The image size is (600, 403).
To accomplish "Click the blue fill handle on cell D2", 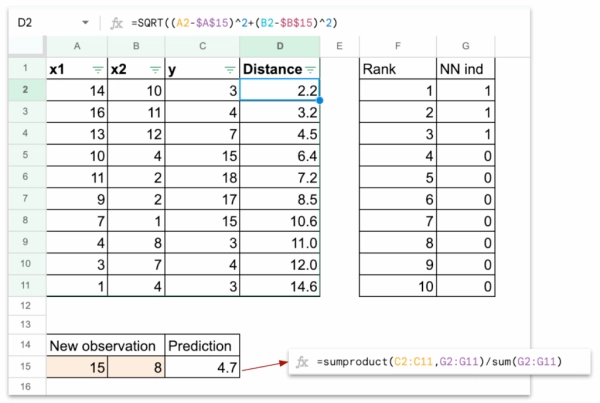I will (320, 100).
